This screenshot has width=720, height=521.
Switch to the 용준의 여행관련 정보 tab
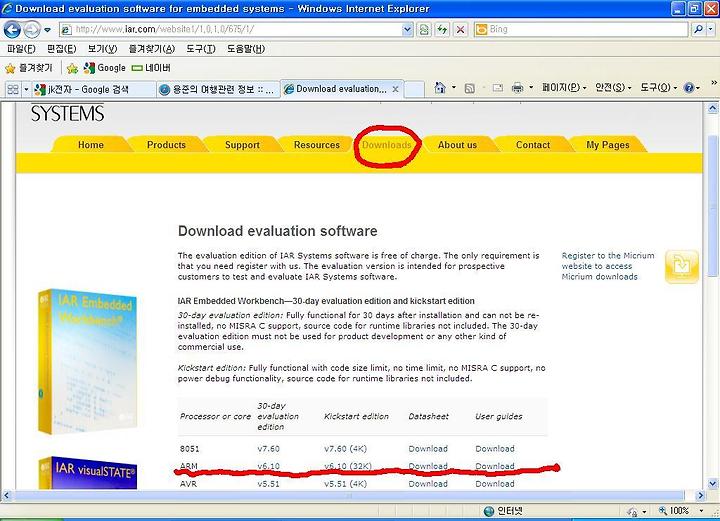(218, 89)
